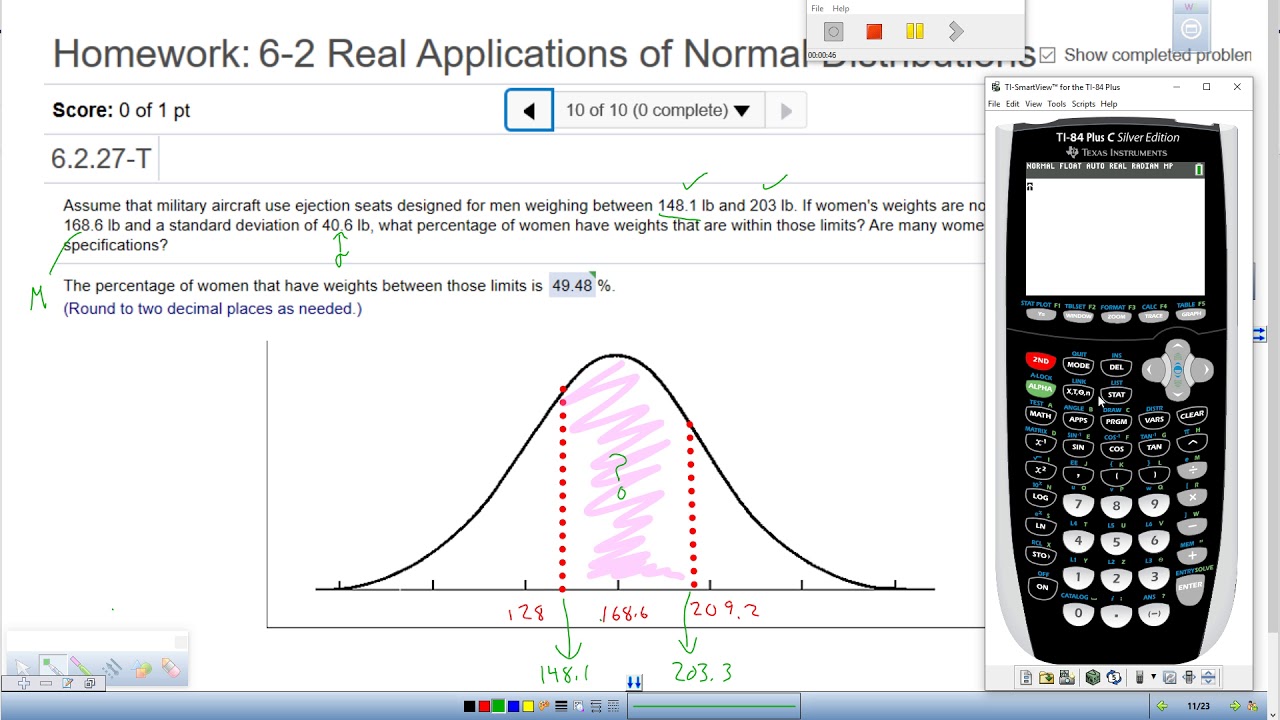The image size is (1280, 720).
Task: Open recorder window's Help menu
Action: point(841,9)
